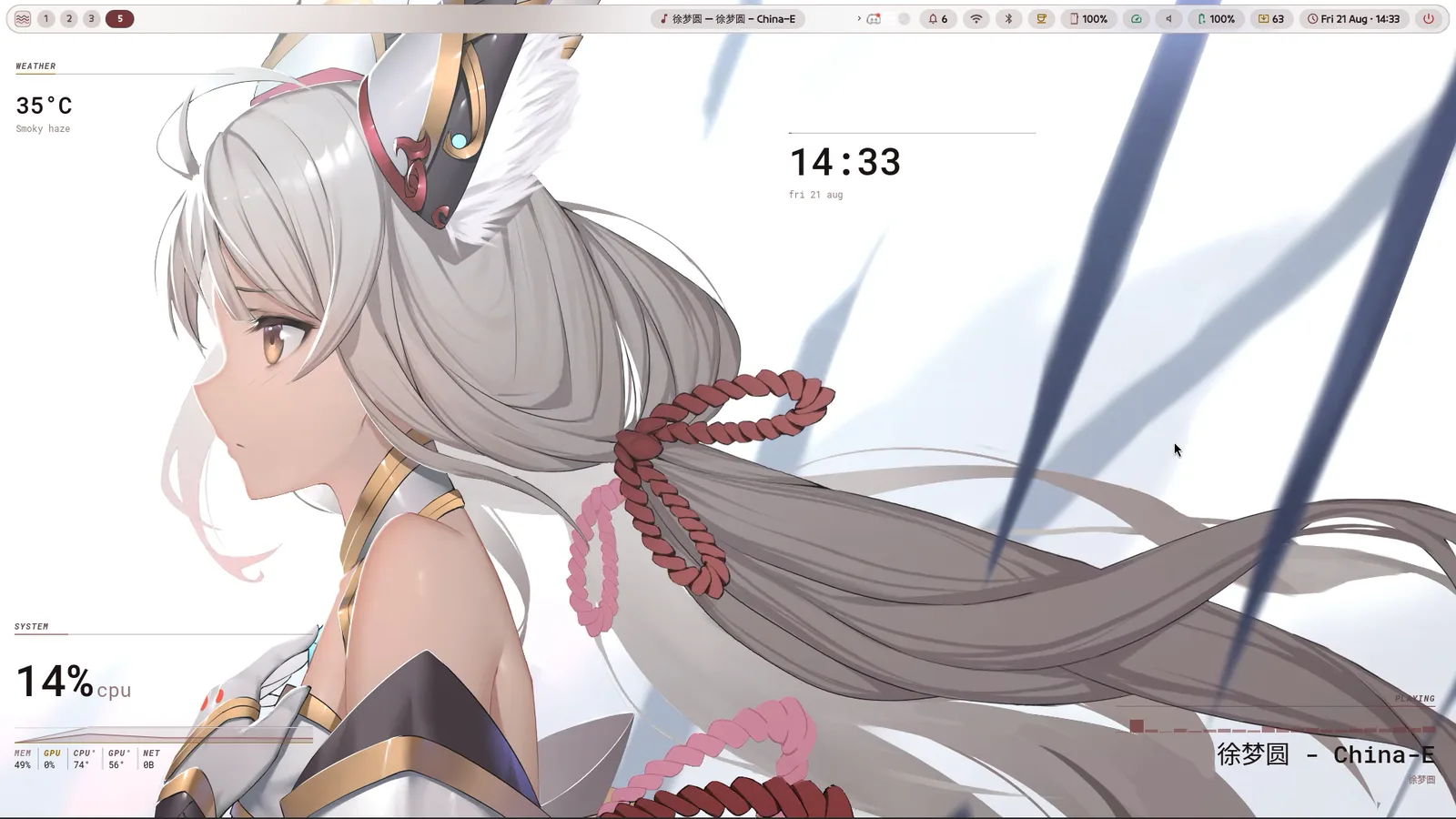Select the highlighted GPU 0% stat

(52, 759)
